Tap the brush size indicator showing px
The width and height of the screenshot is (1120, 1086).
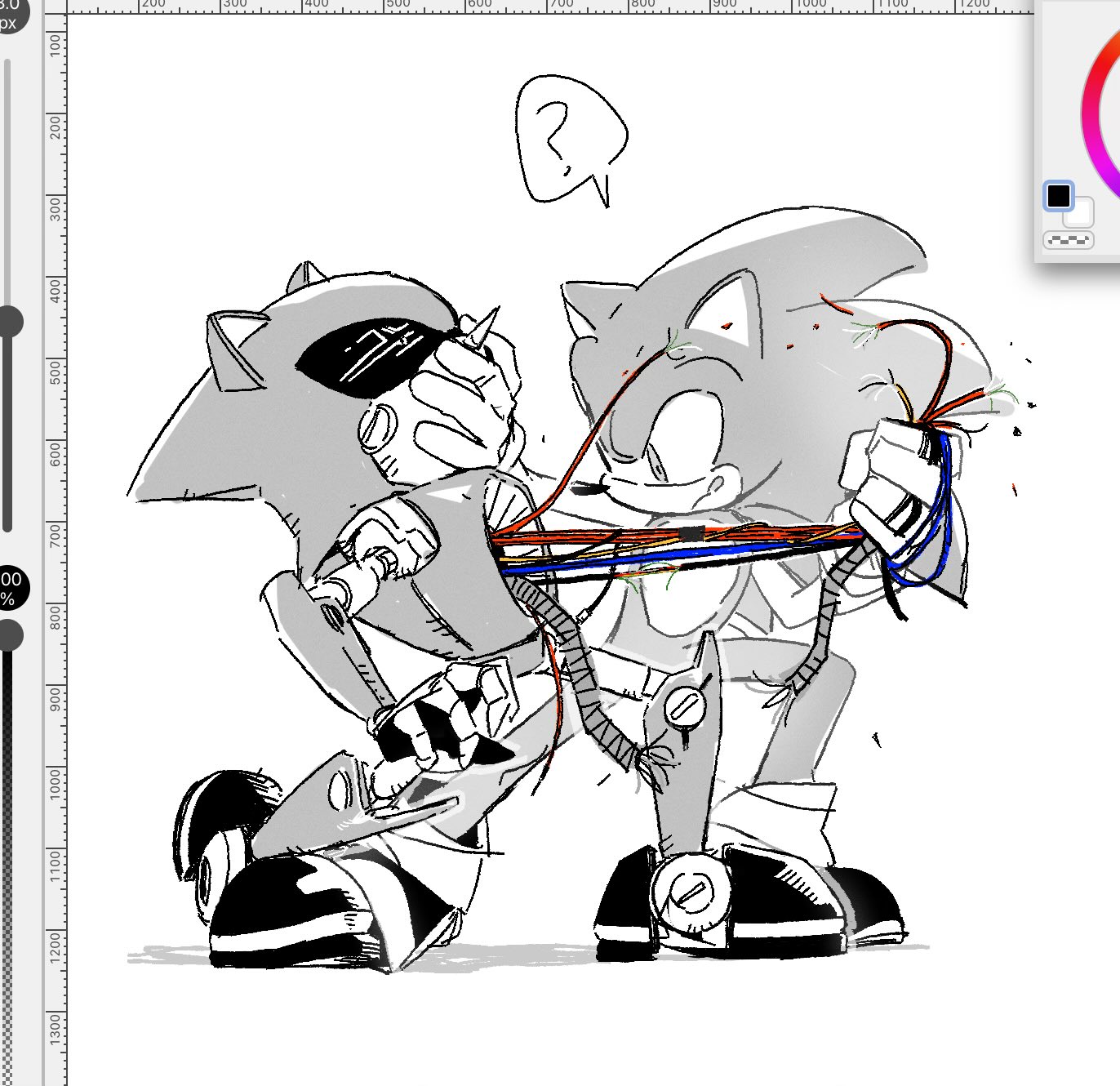point(8,14)
